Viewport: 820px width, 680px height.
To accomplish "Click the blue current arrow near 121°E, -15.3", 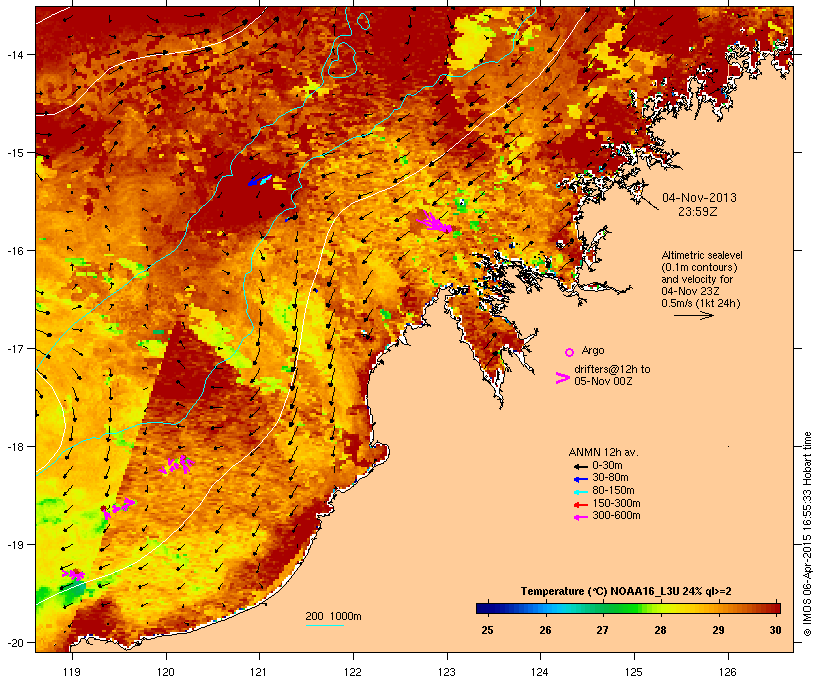I will (259, 180).
